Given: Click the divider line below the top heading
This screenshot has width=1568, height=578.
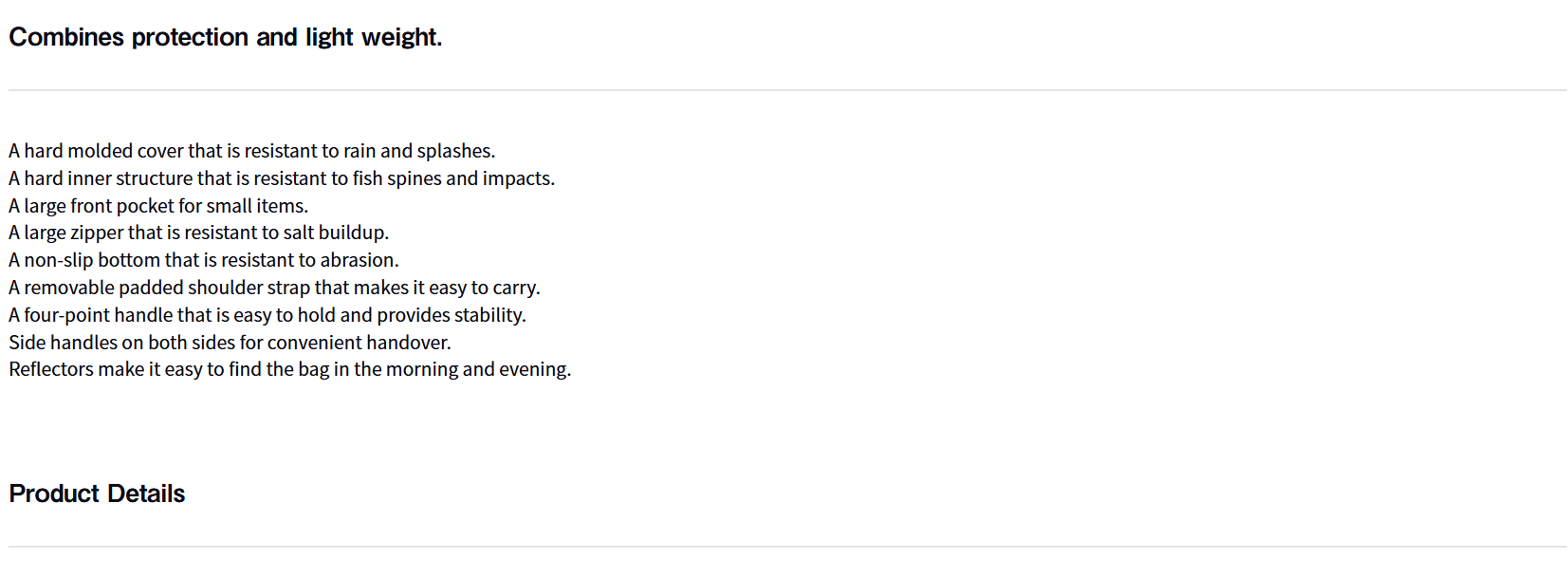Looking at the screenshot, I should tap(787, 90).
